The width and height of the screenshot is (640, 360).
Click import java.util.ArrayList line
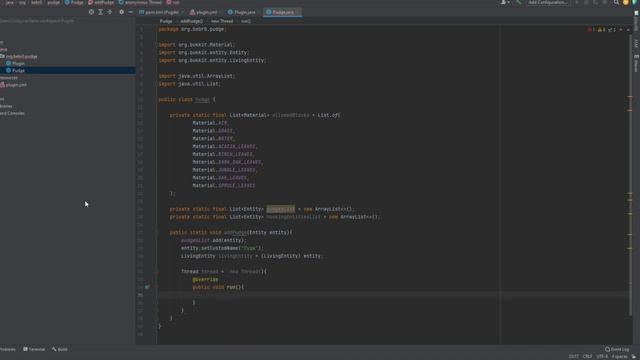tap(197, 76)
